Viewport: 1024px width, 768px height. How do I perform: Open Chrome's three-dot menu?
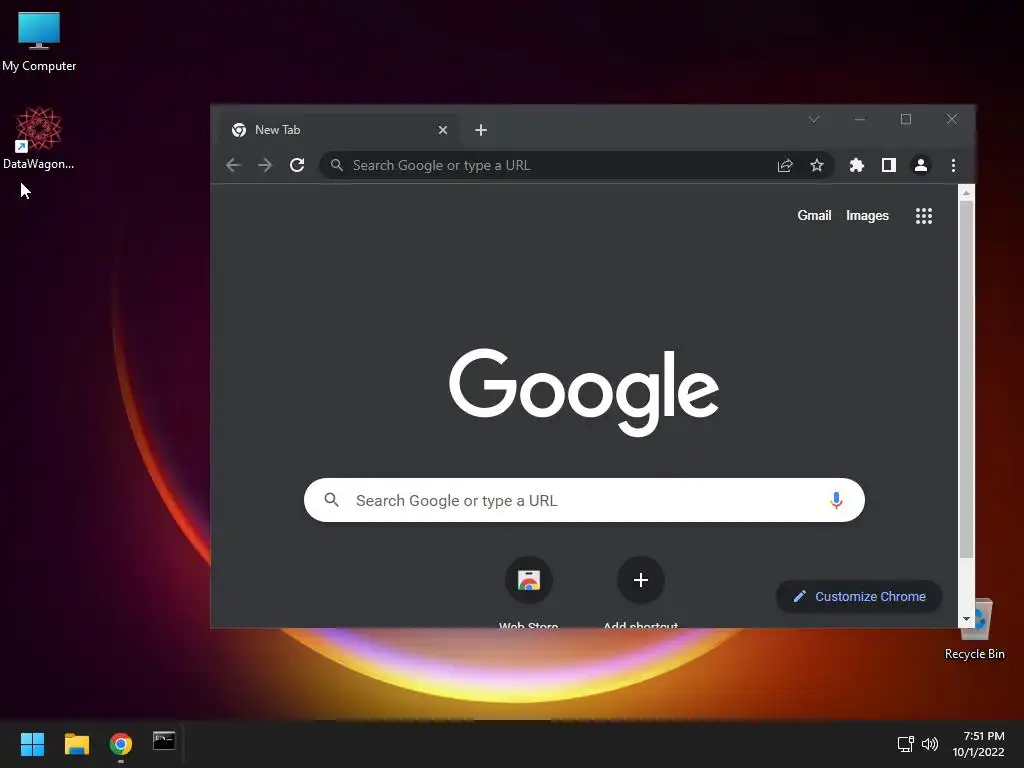pyautogui.click(x=953, y=165)
